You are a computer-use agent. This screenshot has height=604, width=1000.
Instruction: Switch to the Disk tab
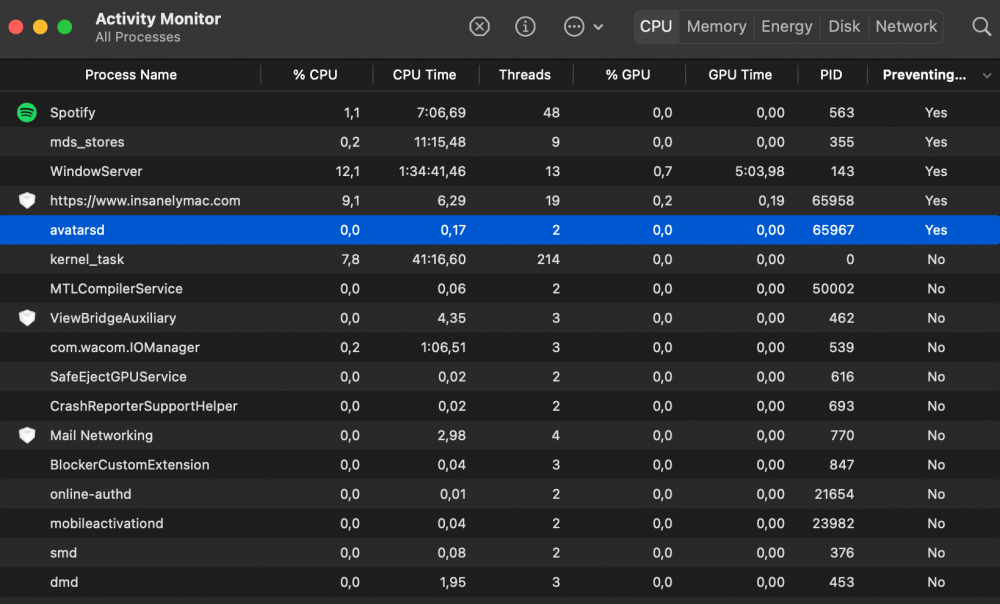pos(844,27)
